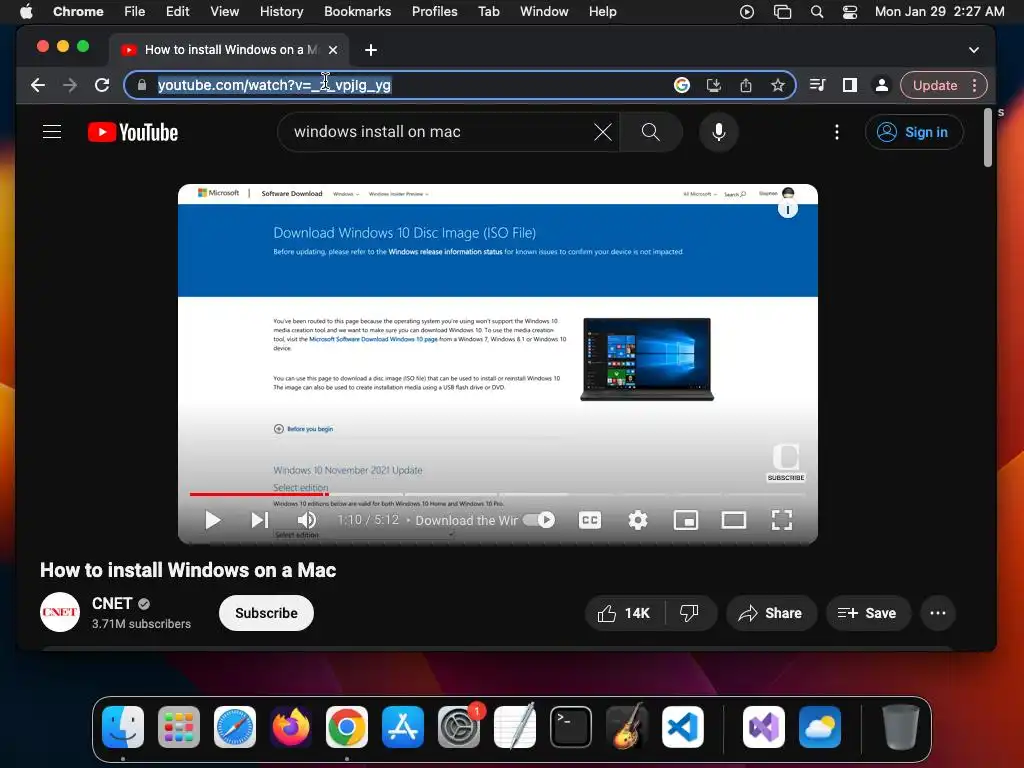Skip to next video
Screen dimensions: 1024x768
(x=260, y=520)
